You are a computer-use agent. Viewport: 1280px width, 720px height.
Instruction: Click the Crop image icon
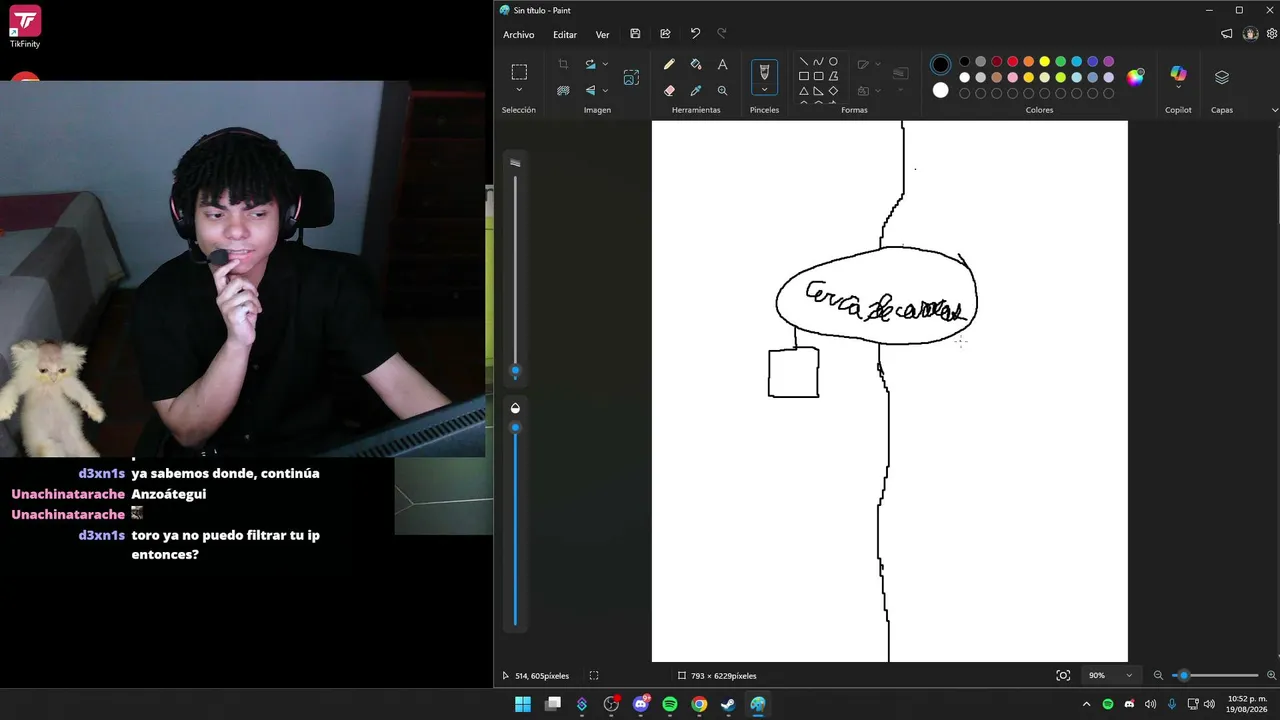click(x=563, y=64)
